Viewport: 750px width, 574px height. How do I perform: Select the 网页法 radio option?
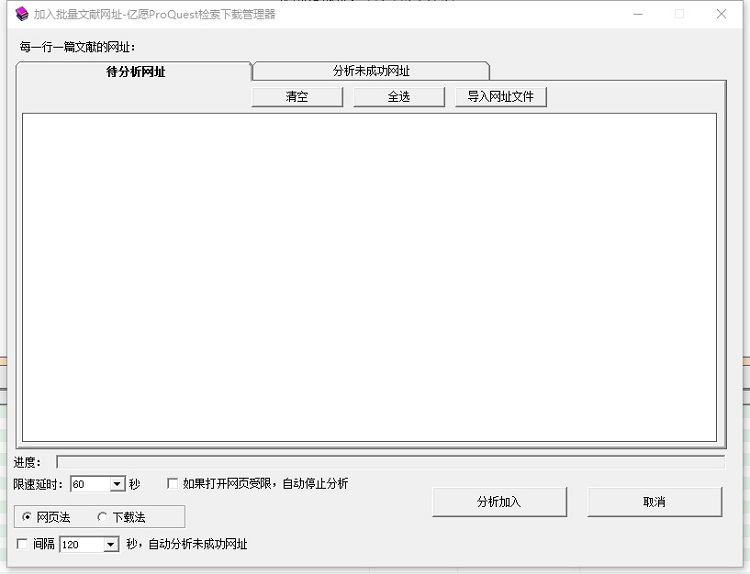point(27,517)
